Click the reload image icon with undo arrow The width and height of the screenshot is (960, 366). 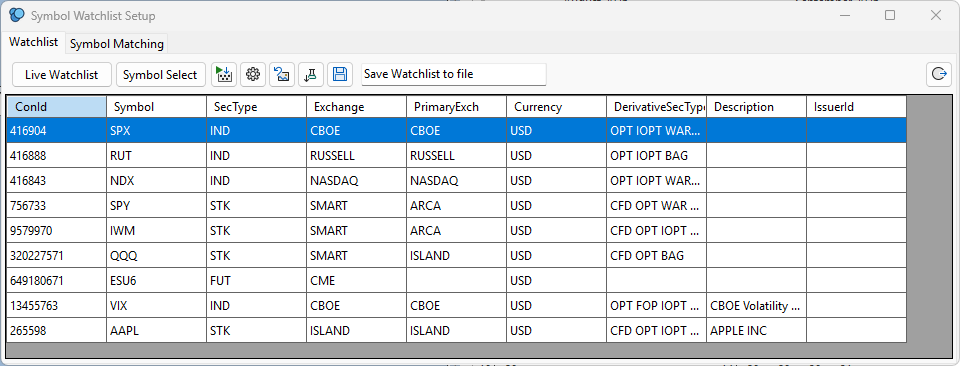tap(282, 75)
